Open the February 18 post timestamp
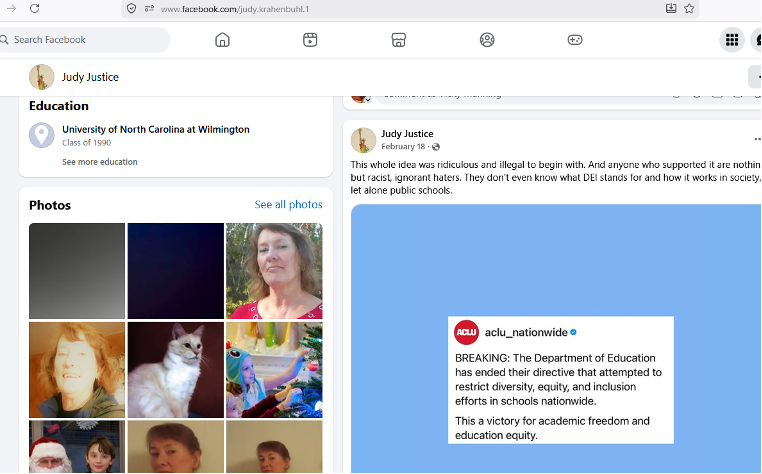 coord(403,146)
